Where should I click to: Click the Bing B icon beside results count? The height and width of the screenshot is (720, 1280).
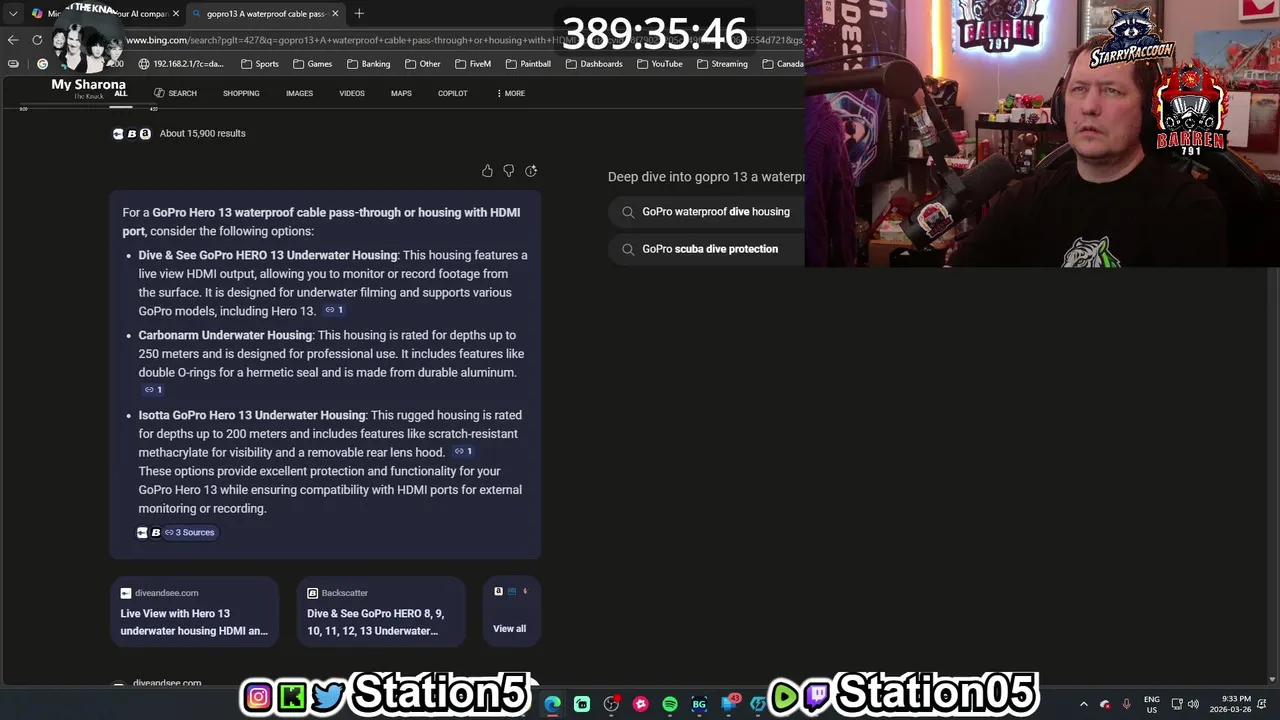(x=131, y=133)
